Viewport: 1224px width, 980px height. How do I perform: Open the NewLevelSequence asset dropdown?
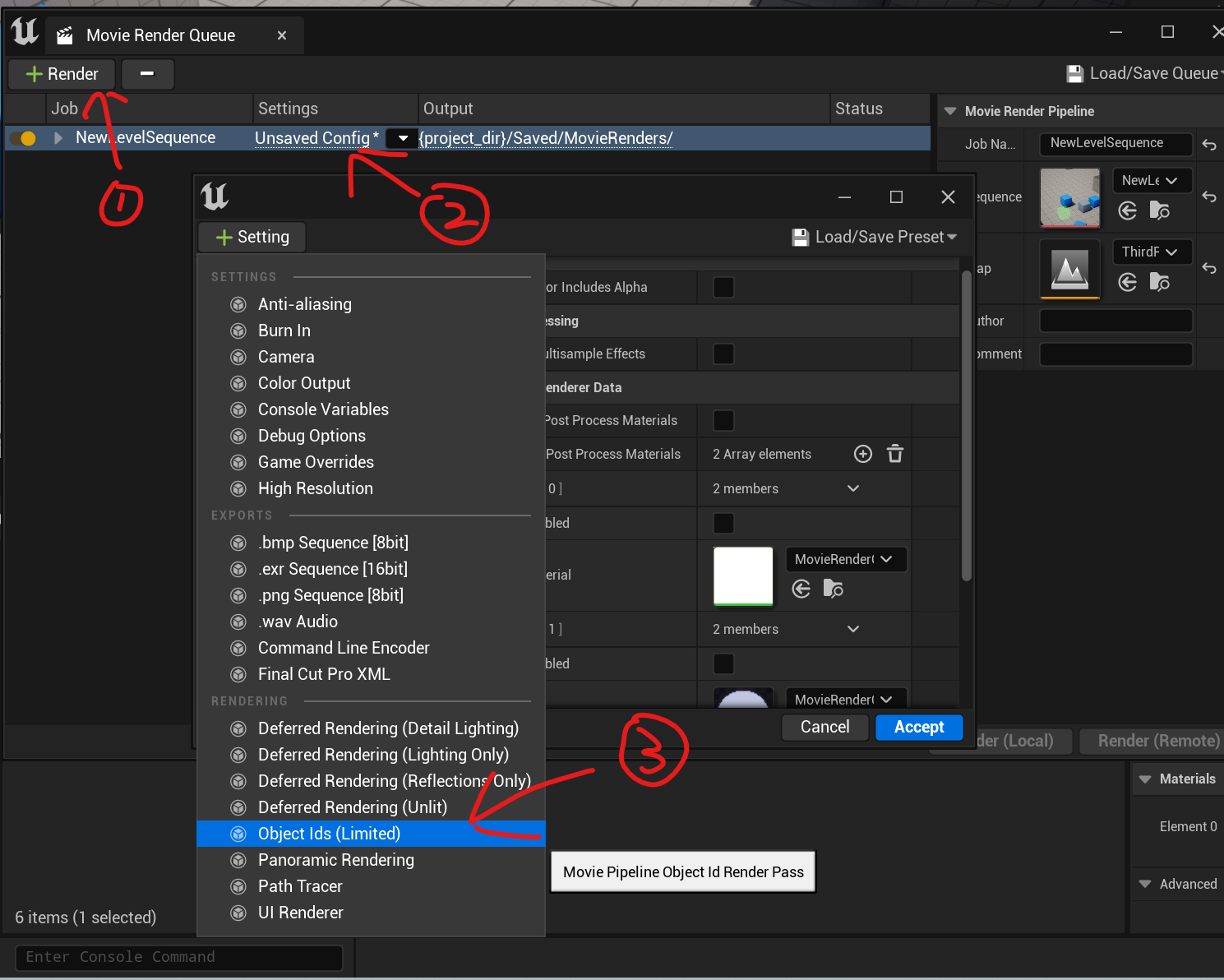[1152, 181]
